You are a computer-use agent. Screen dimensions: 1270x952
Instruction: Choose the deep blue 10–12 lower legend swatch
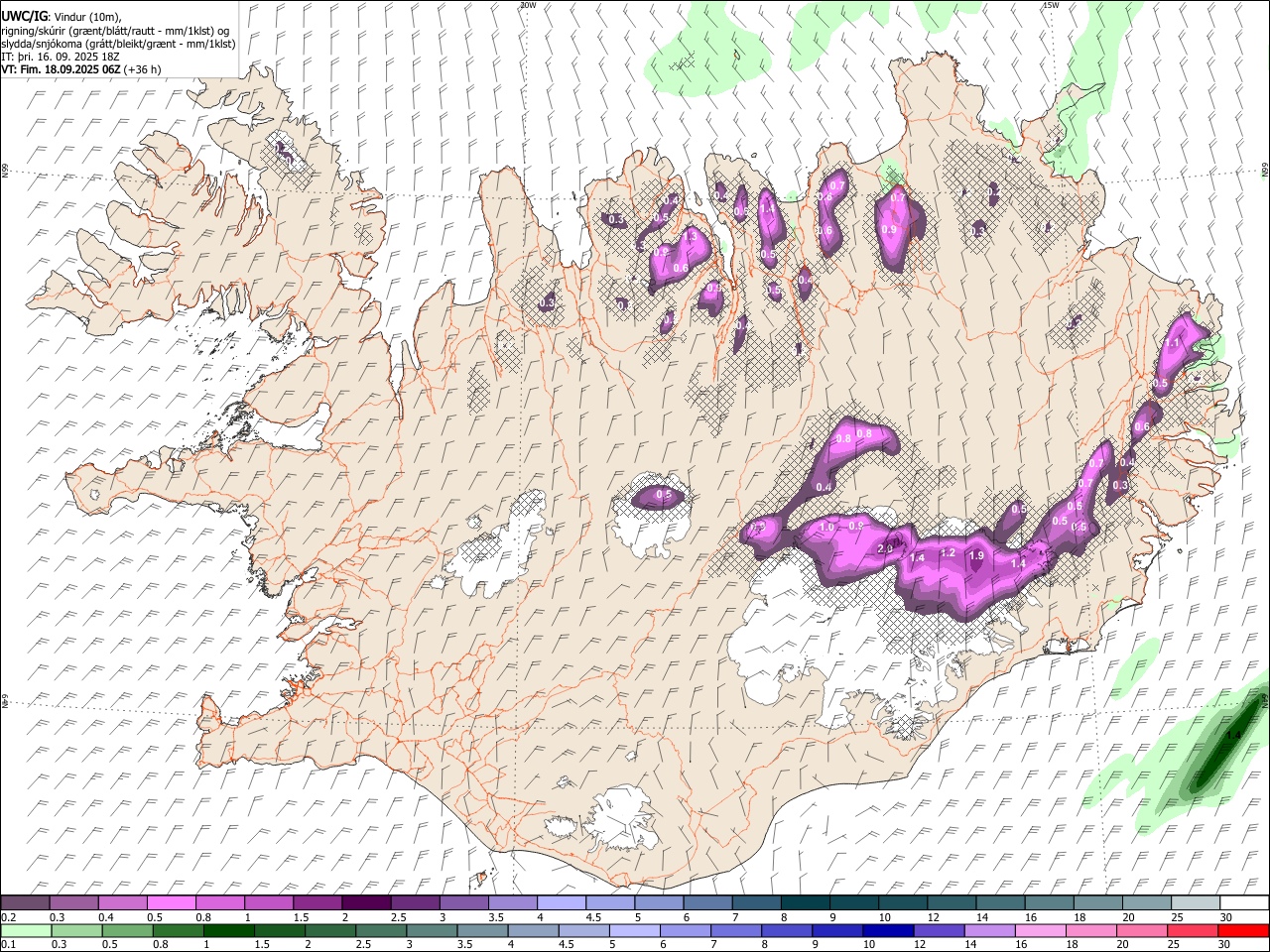(x=888, y=930)
